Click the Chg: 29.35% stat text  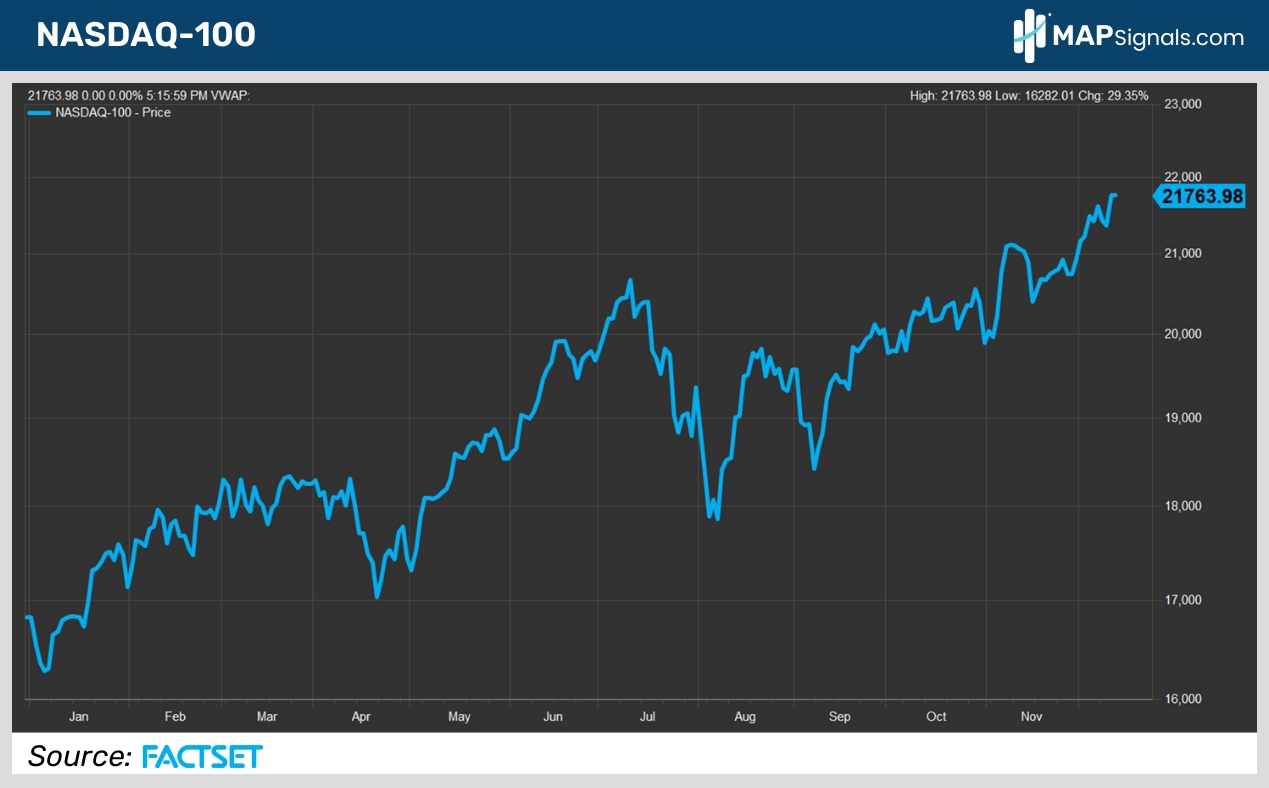click(1115, 96)
